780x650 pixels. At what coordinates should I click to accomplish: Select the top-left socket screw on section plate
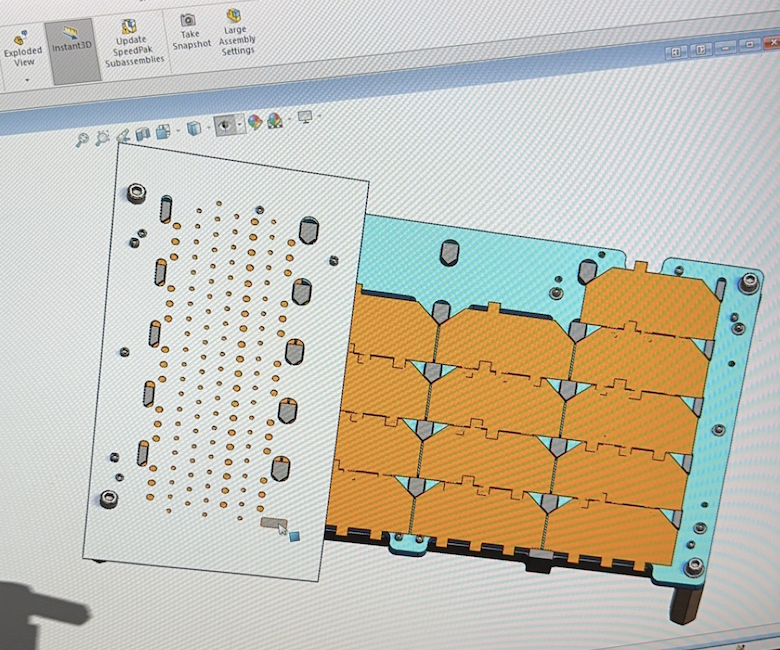click(x=136, y=192)
